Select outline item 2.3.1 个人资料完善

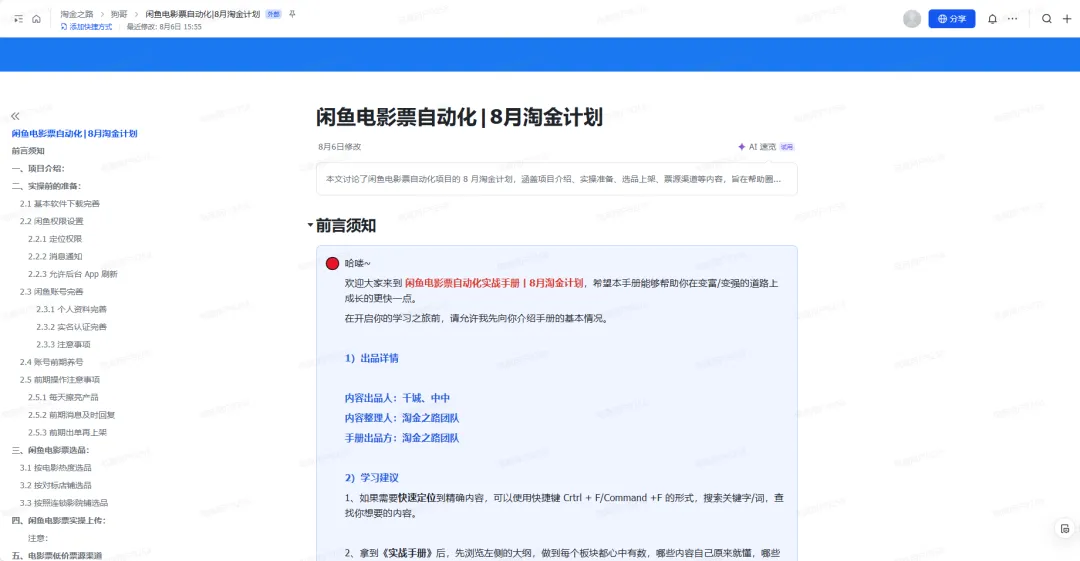72,309
